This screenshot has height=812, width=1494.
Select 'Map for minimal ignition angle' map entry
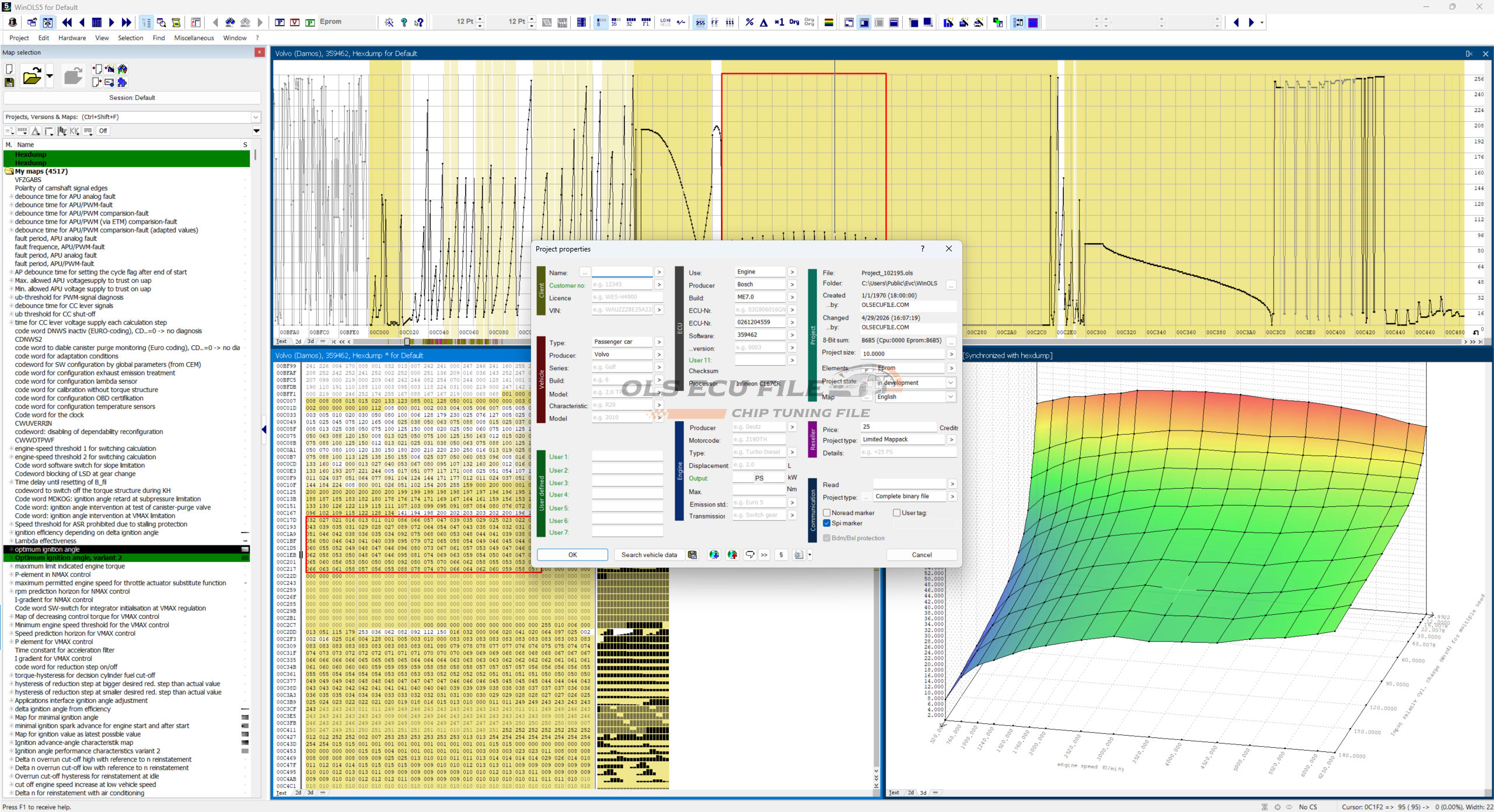point(57,717)
